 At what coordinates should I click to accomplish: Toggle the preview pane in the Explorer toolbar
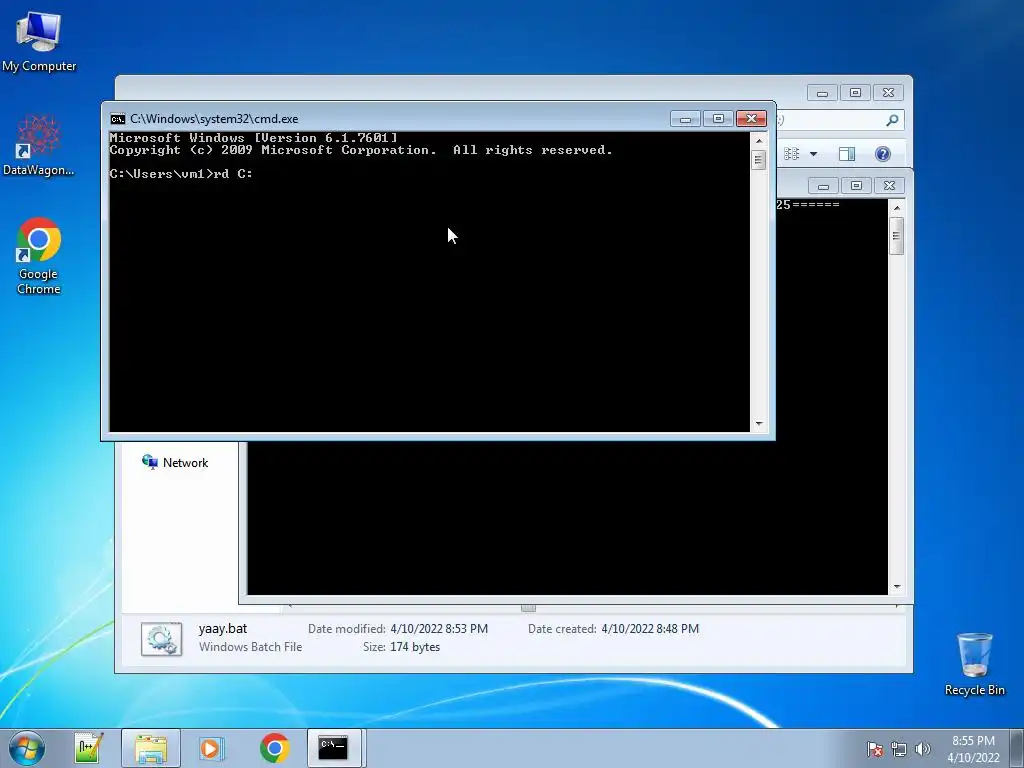pyautogui.click(x=847, y=154)
